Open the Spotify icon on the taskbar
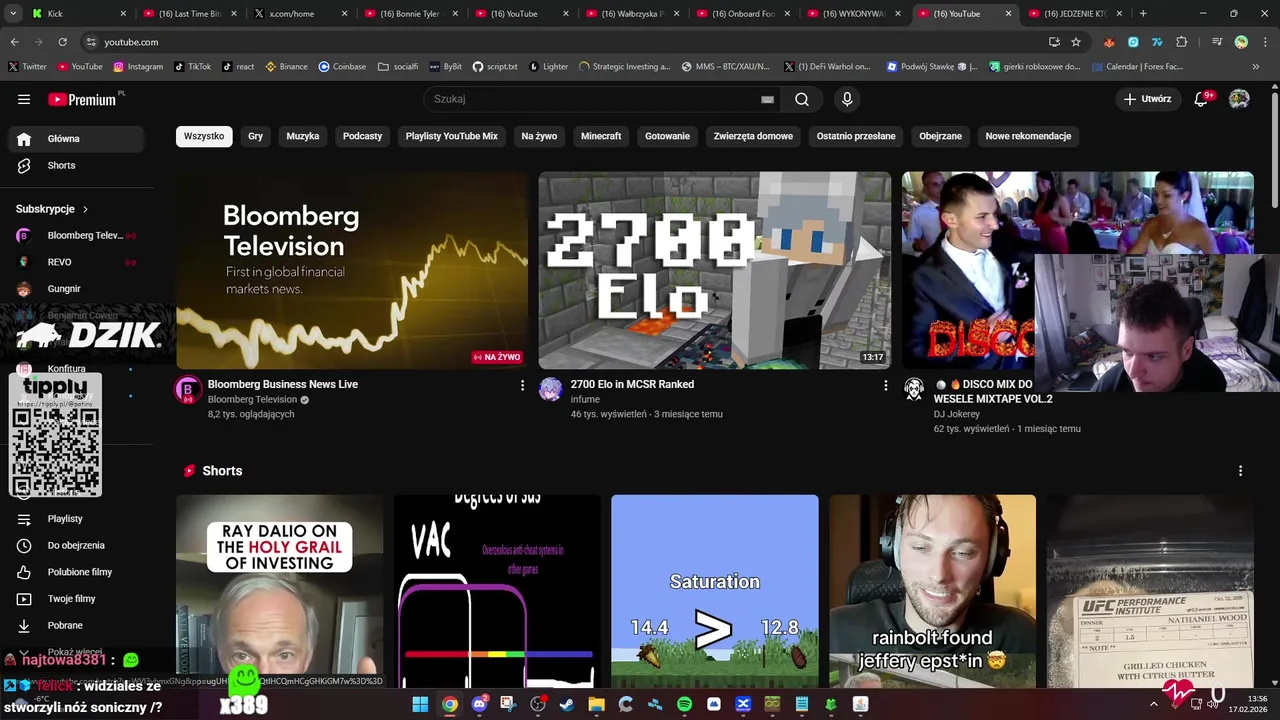This screenshot has width=1280, height=720. tap(684, 704)
